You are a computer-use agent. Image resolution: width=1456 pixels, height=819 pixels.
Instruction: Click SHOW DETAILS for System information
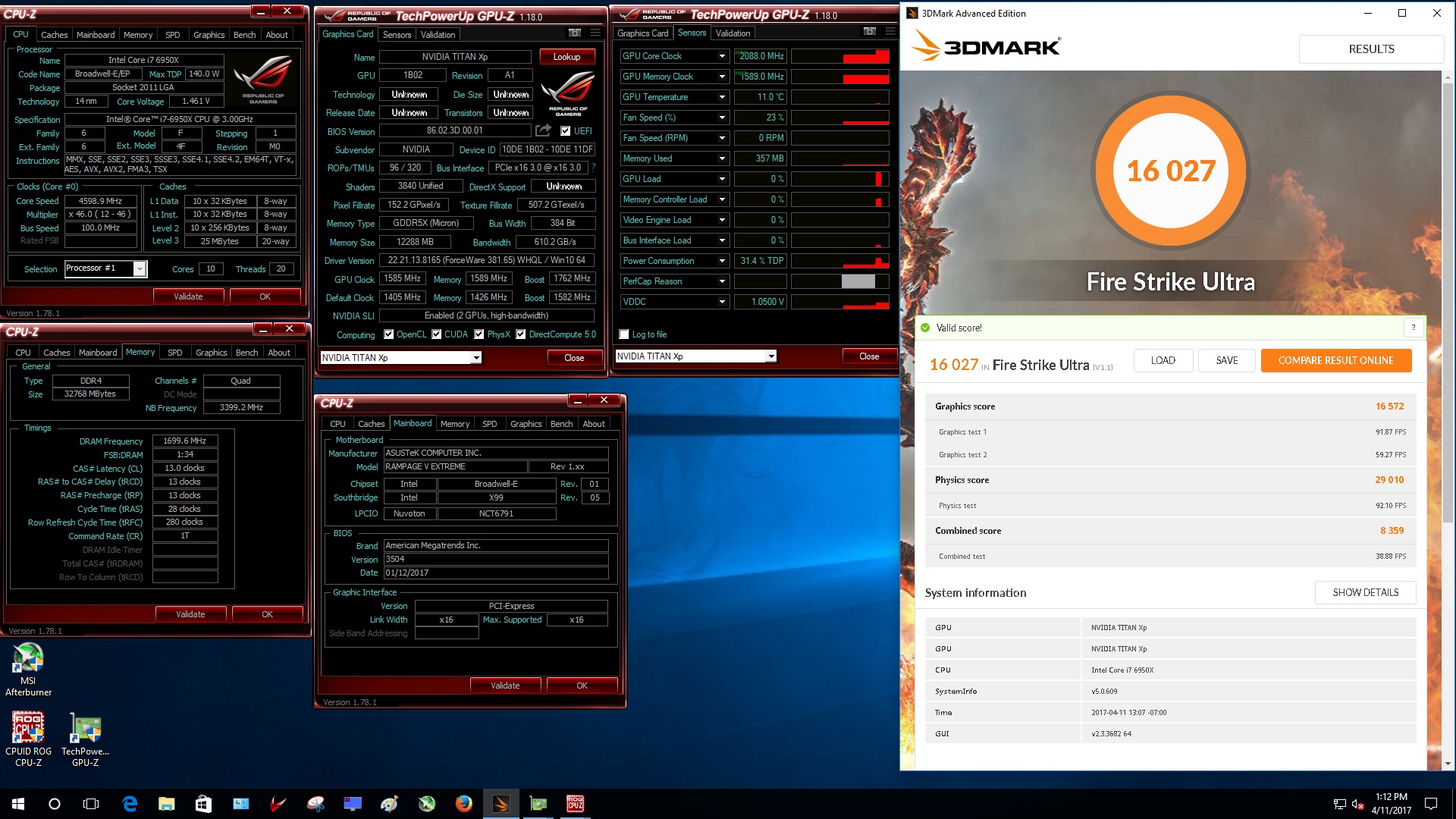coord(1365,592)
